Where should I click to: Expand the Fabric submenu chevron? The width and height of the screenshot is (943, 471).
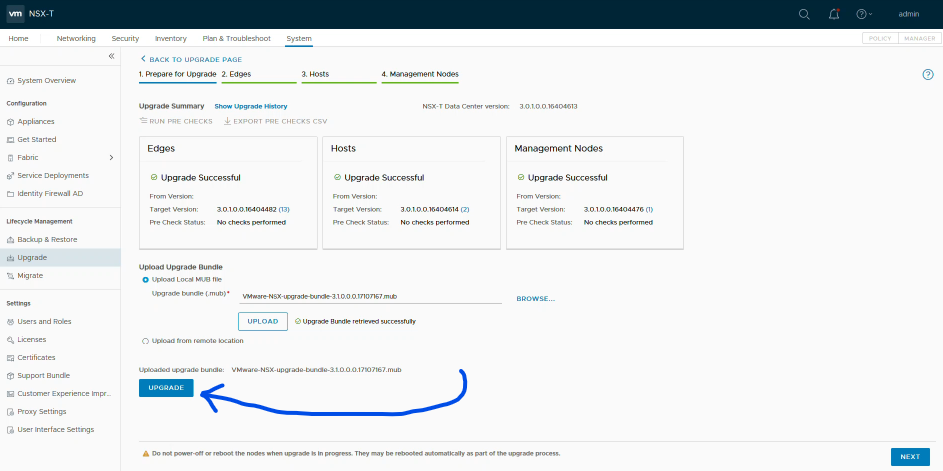pos(111,158)
